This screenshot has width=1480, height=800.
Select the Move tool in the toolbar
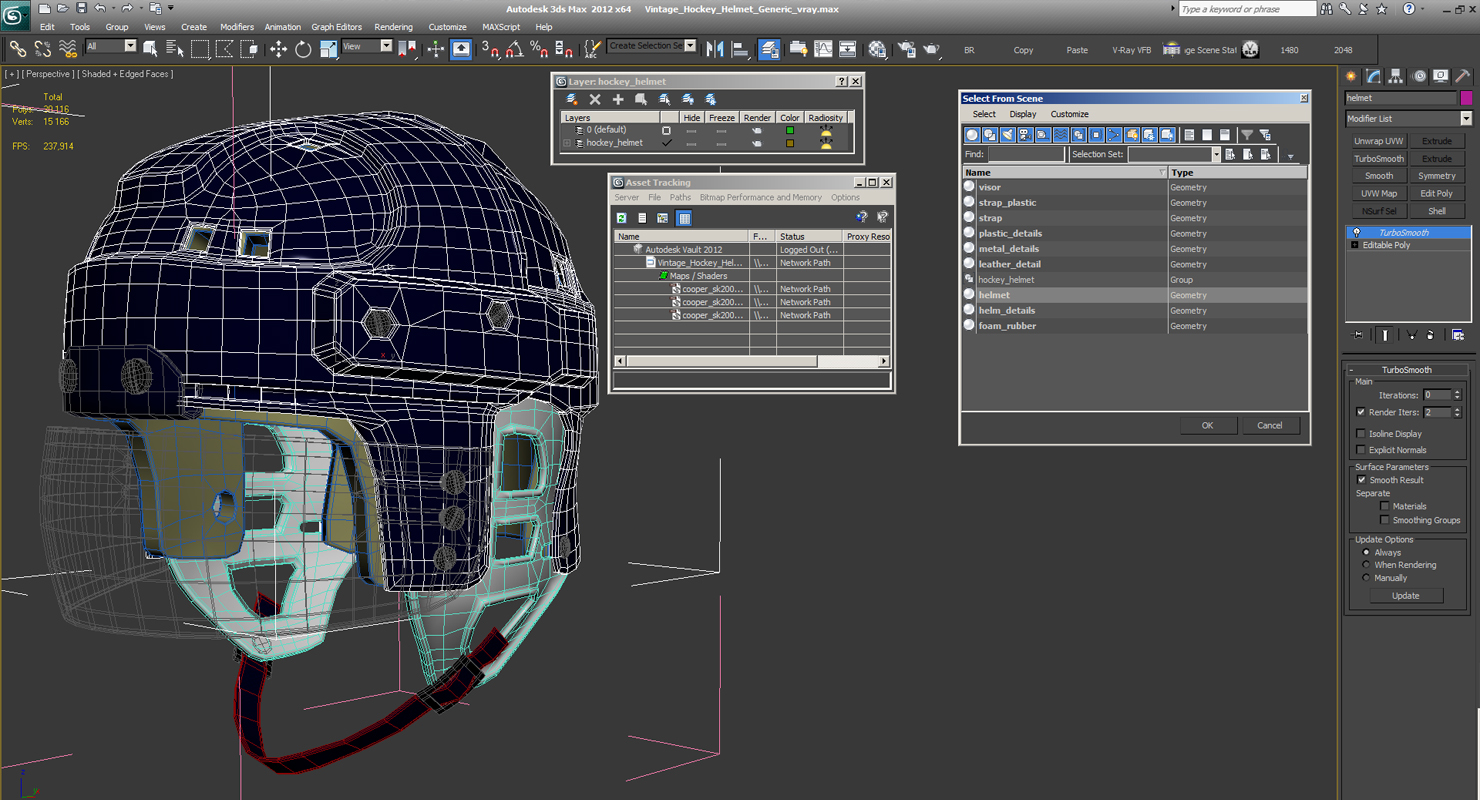[x=278, y=49]
